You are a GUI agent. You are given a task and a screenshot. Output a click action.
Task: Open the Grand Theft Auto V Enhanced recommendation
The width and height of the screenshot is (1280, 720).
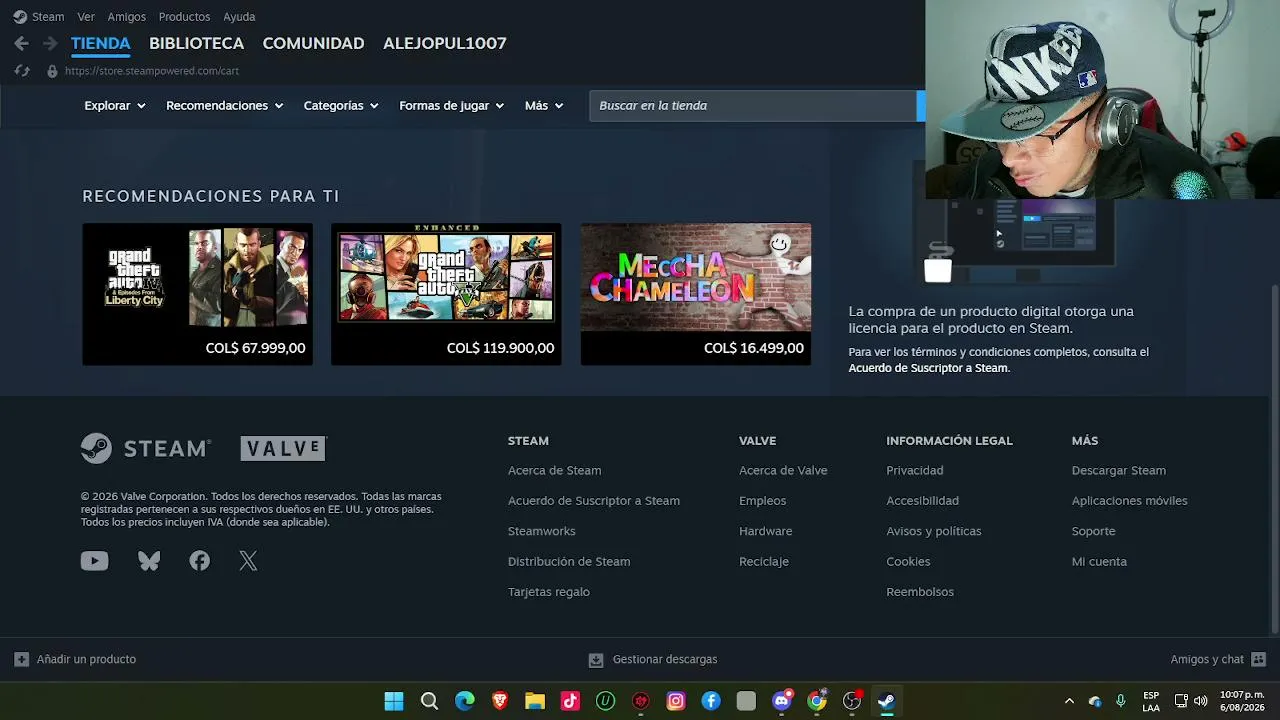(x=446, y=294)
